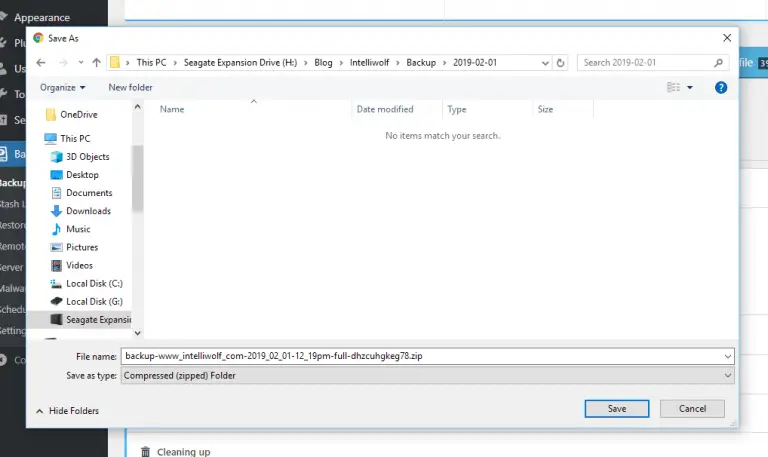Click the Save button
Image resolution: width=768 pixels, height=457 pixels.
[617, 408]
